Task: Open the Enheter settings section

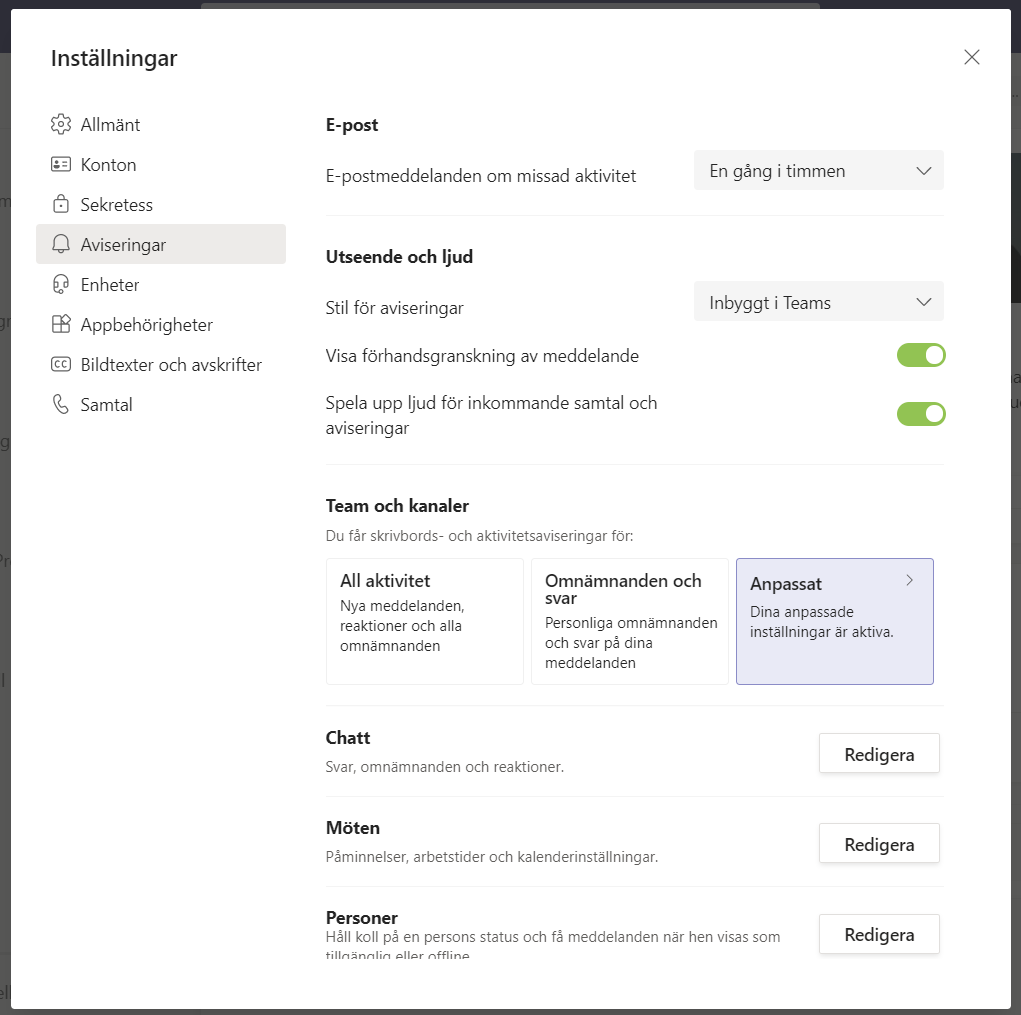Action: [x=110, y=285]
